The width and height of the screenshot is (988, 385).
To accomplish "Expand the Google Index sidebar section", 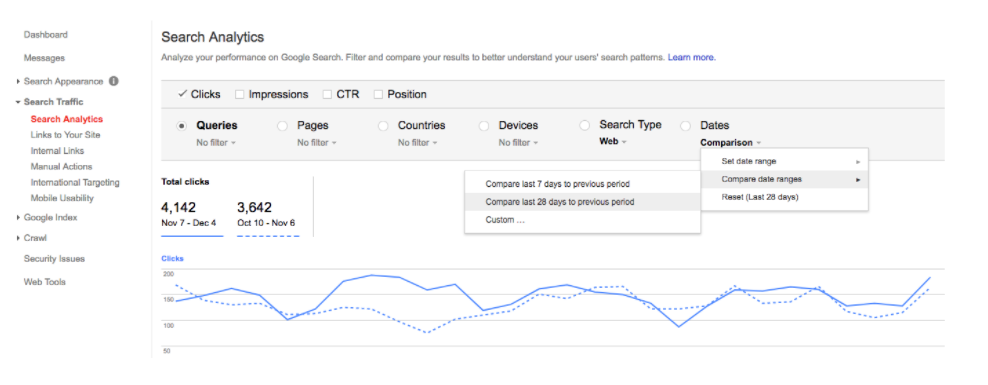I will pyautogui.click(x=18, y=218).
